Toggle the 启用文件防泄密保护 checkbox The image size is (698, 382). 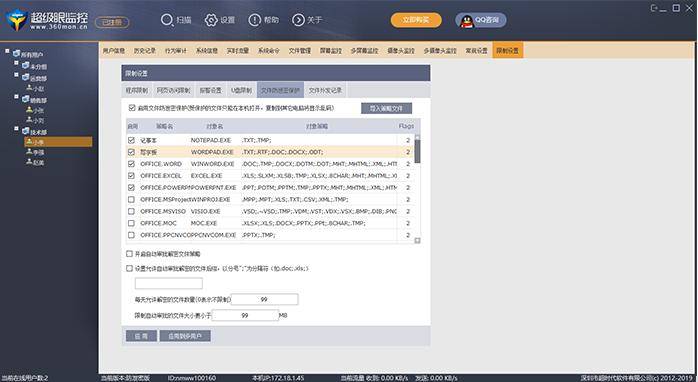point(132,108)
